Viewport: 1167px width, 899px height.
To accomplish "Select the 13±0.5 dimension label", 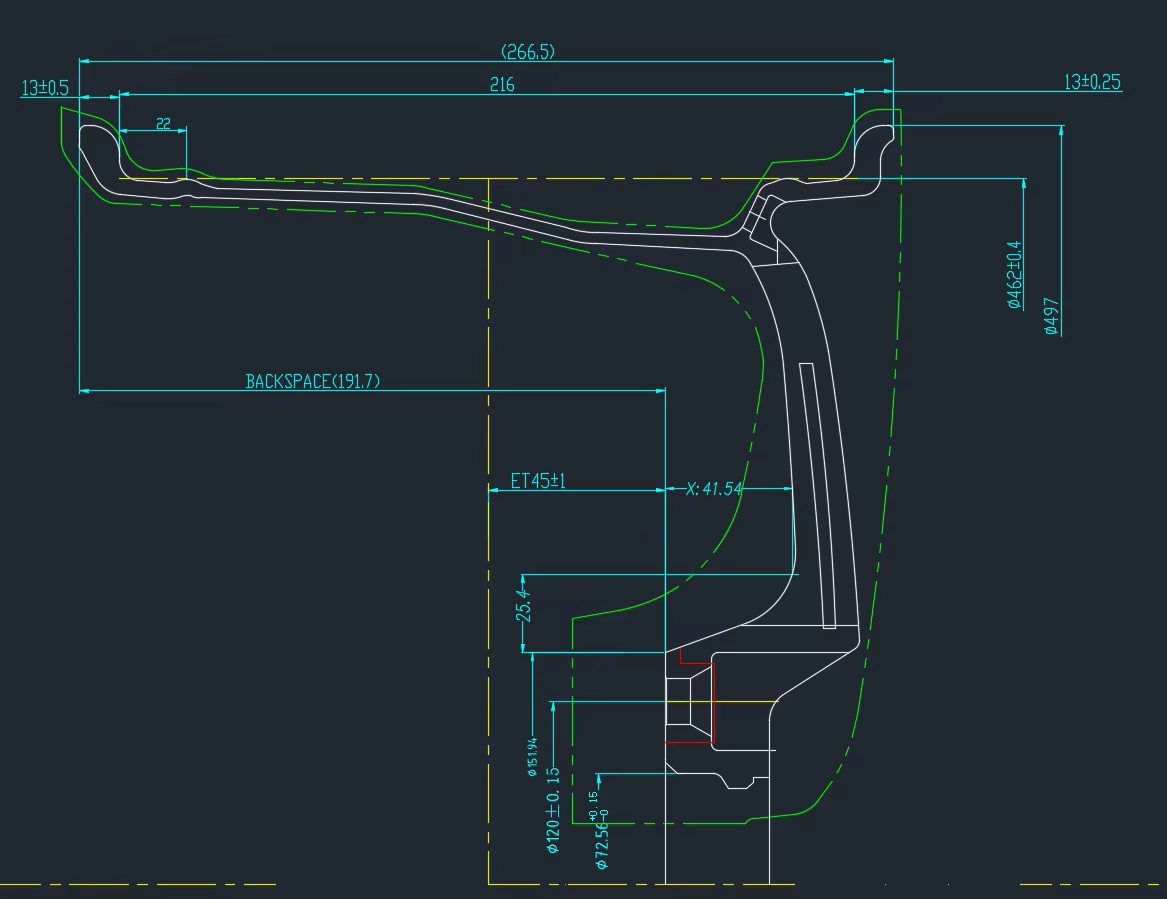I will (x=44, y=88).
